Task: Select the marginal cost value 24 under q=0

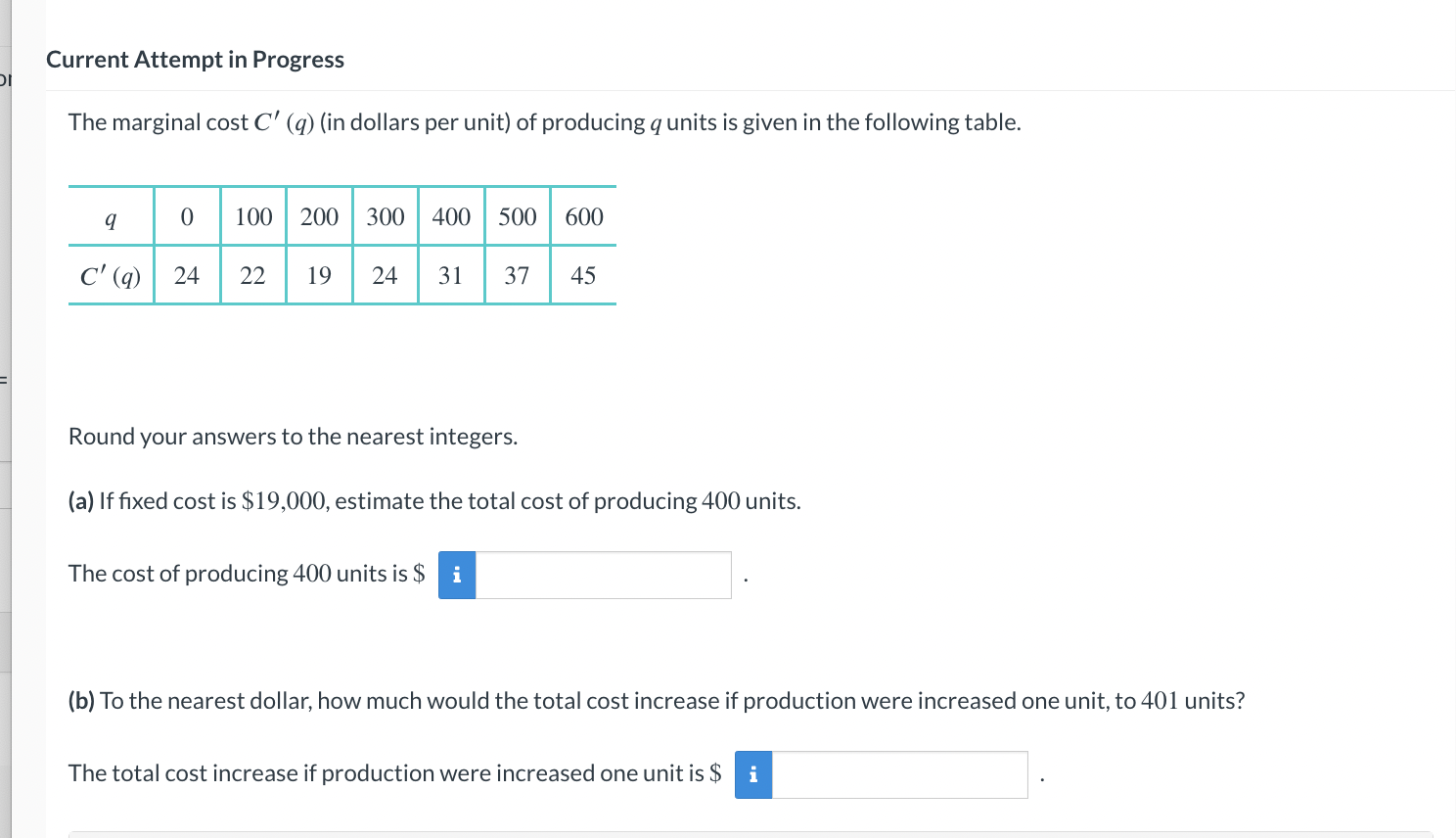Action: [x=187, y=275]
